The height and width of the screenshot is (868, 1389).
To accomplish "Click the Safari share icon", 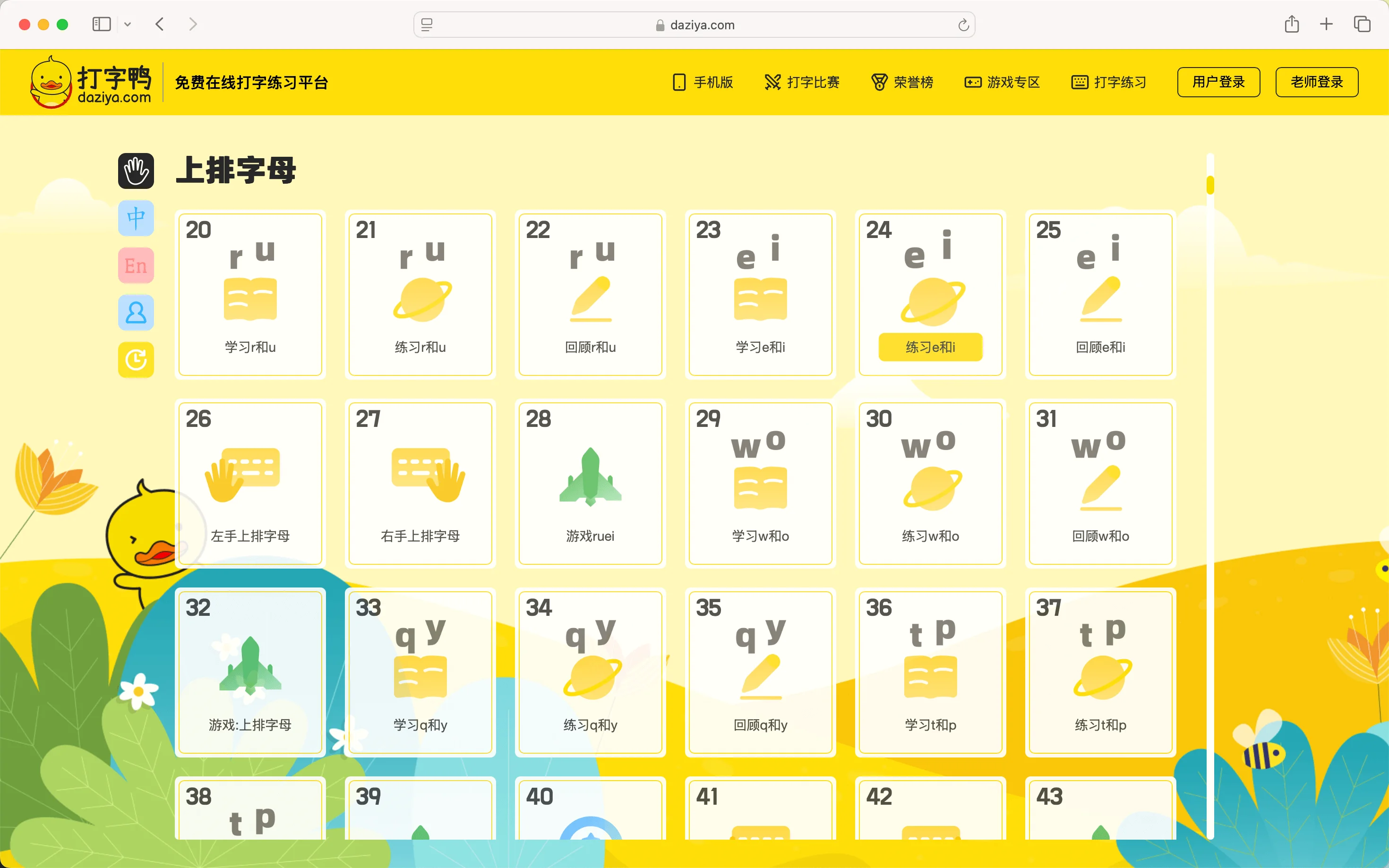I will point(1291,24).
